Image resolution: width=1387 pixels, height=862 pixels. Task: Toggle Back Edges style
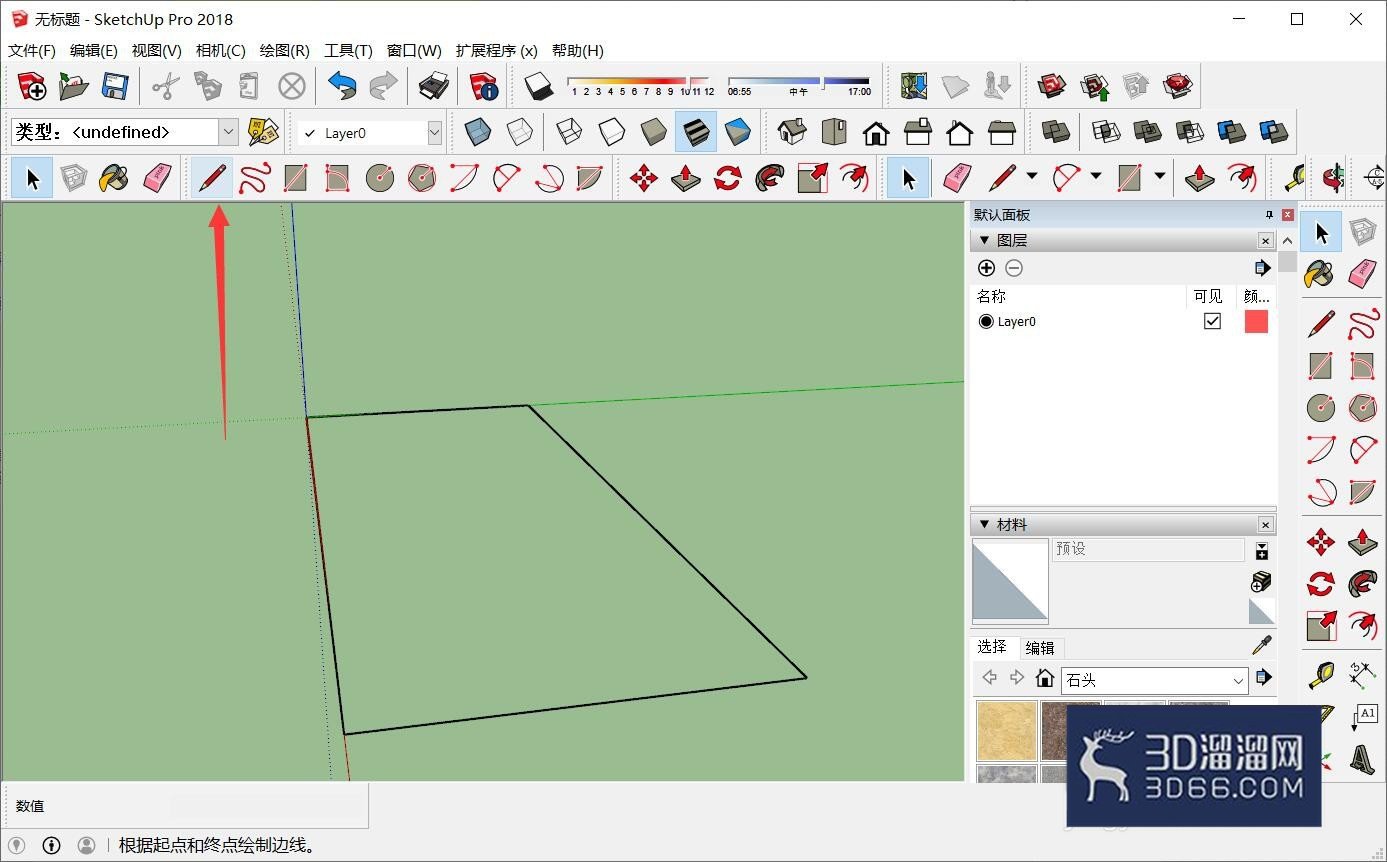coord(520,132)
